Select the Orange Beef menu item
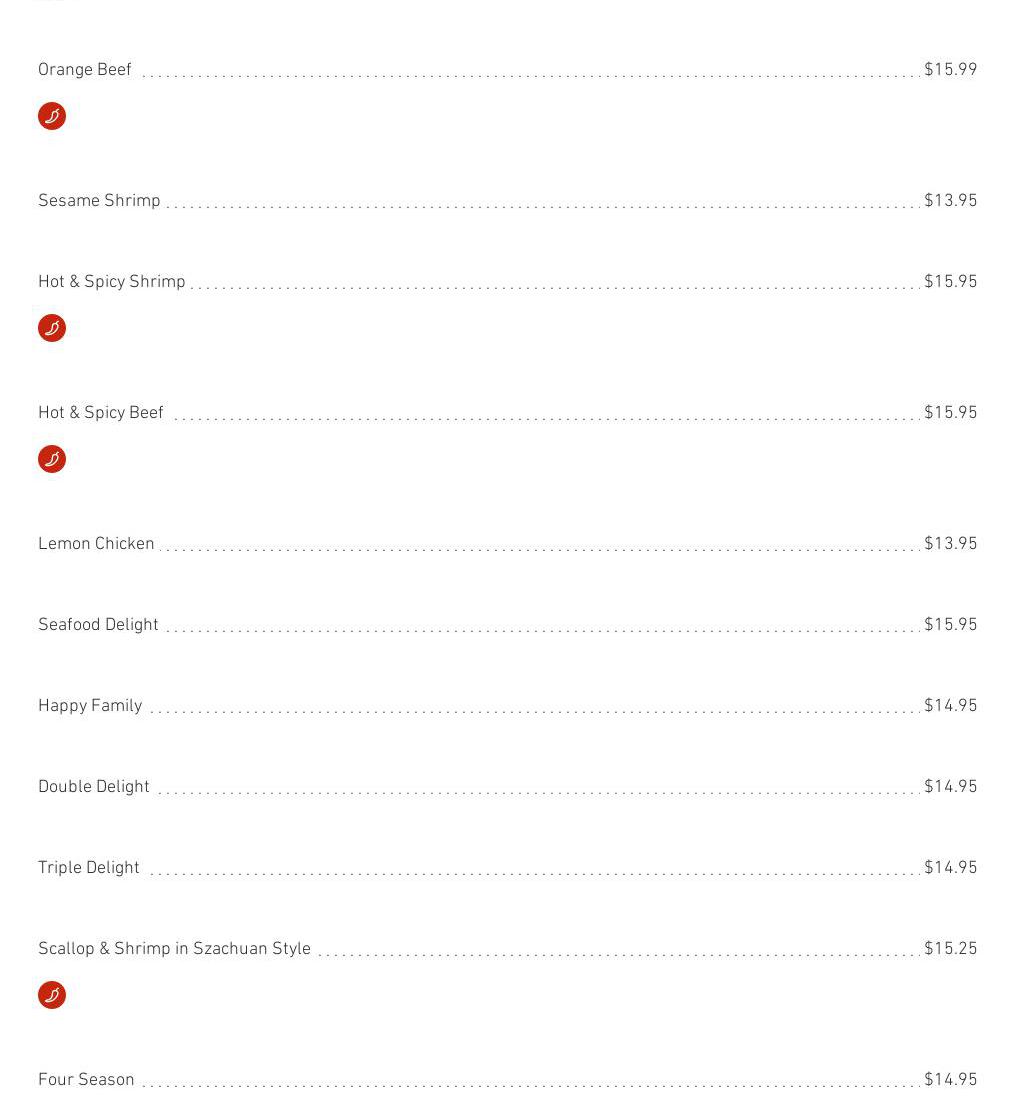The height and width of the screenshot is (1103, 1015). (85, 70)
